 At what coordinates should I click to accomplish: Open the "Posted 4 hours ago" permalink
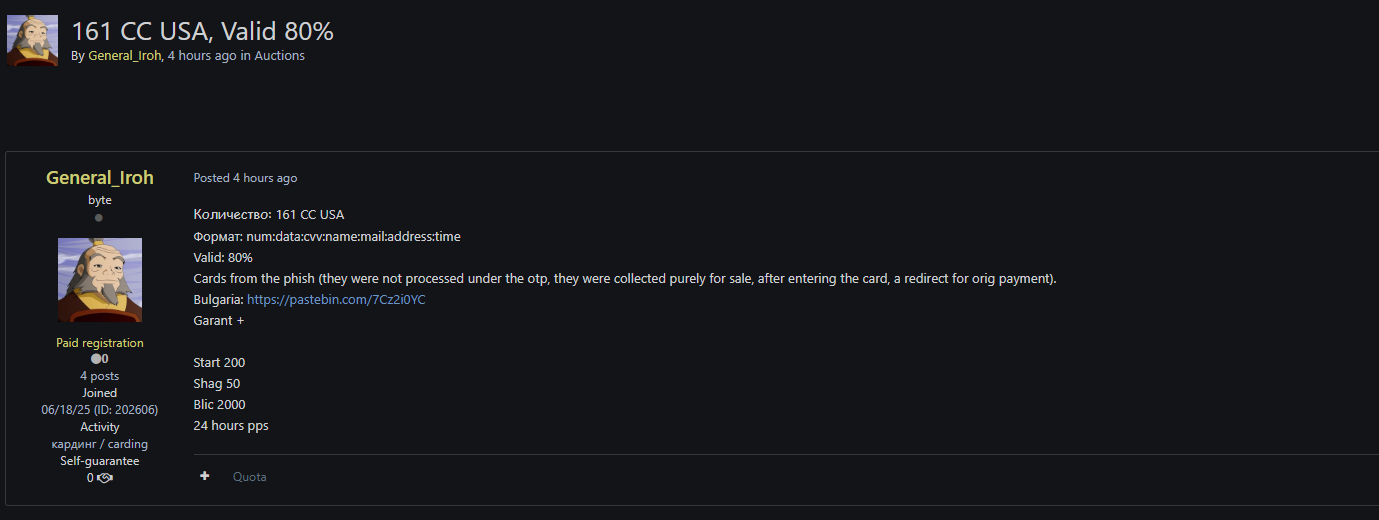(x=245, y=178)
